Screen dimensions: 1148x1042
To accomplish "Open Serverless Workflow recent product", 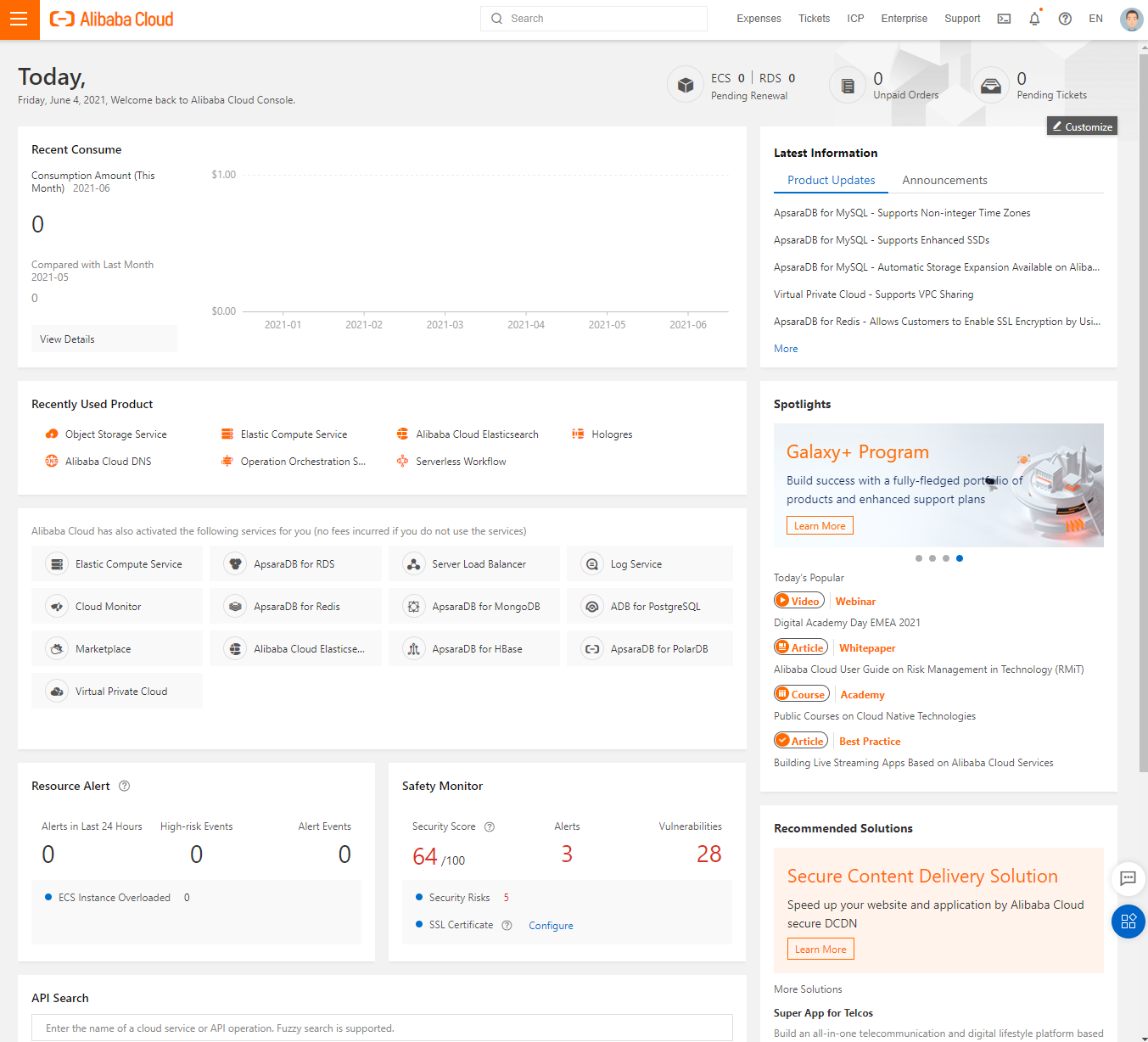I will pos(451,462).
